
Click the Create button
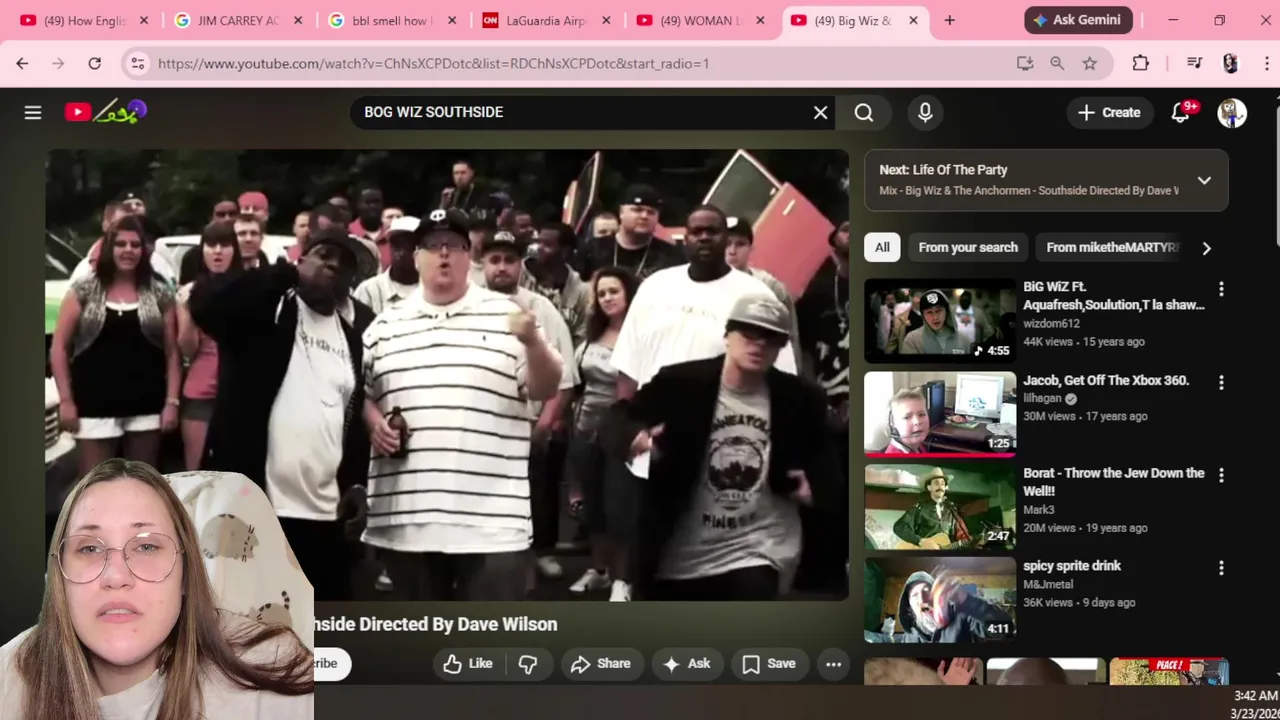click(x=1109, y=112)
